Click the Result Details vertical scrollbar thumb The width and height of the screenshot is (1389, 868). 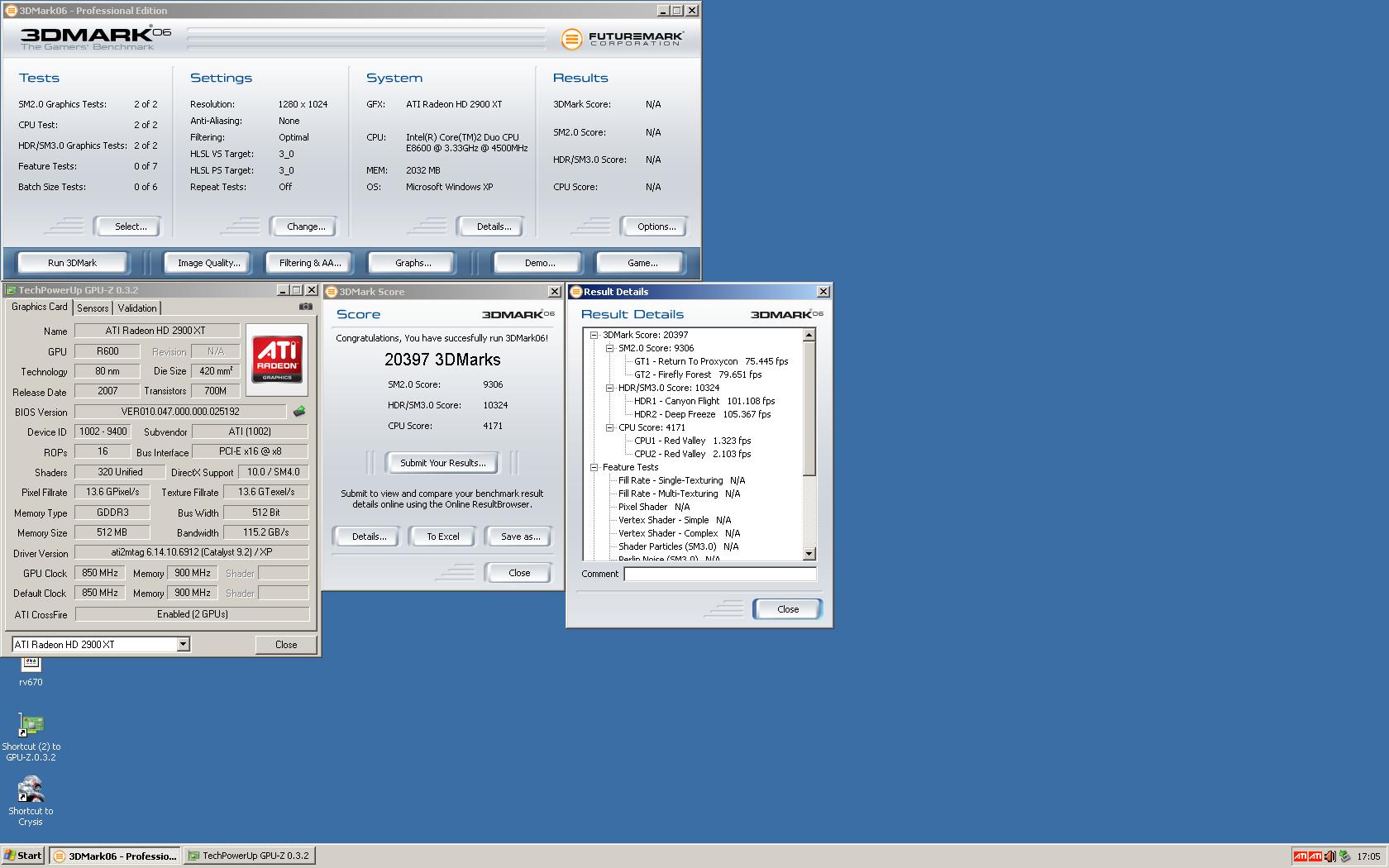[x=809, y=408]
